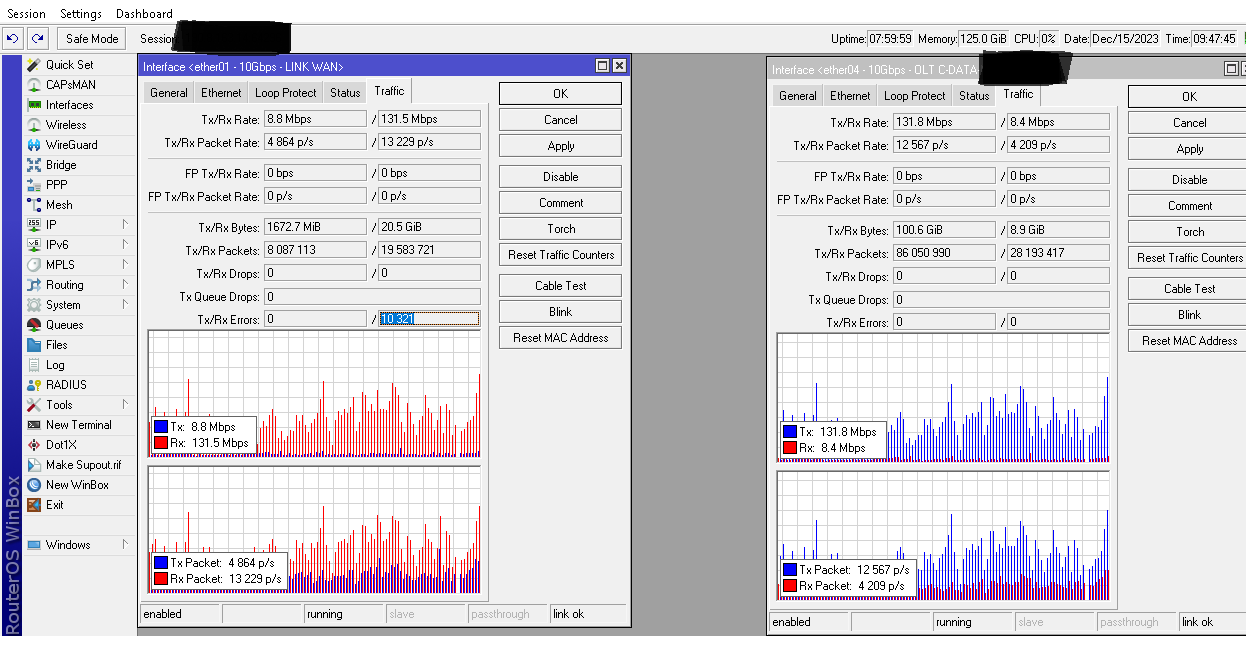Open WireGuard settings from the sidebar
Viewport: 1246px width, 652px height.
pyautogui.click(x=71, y=145)
